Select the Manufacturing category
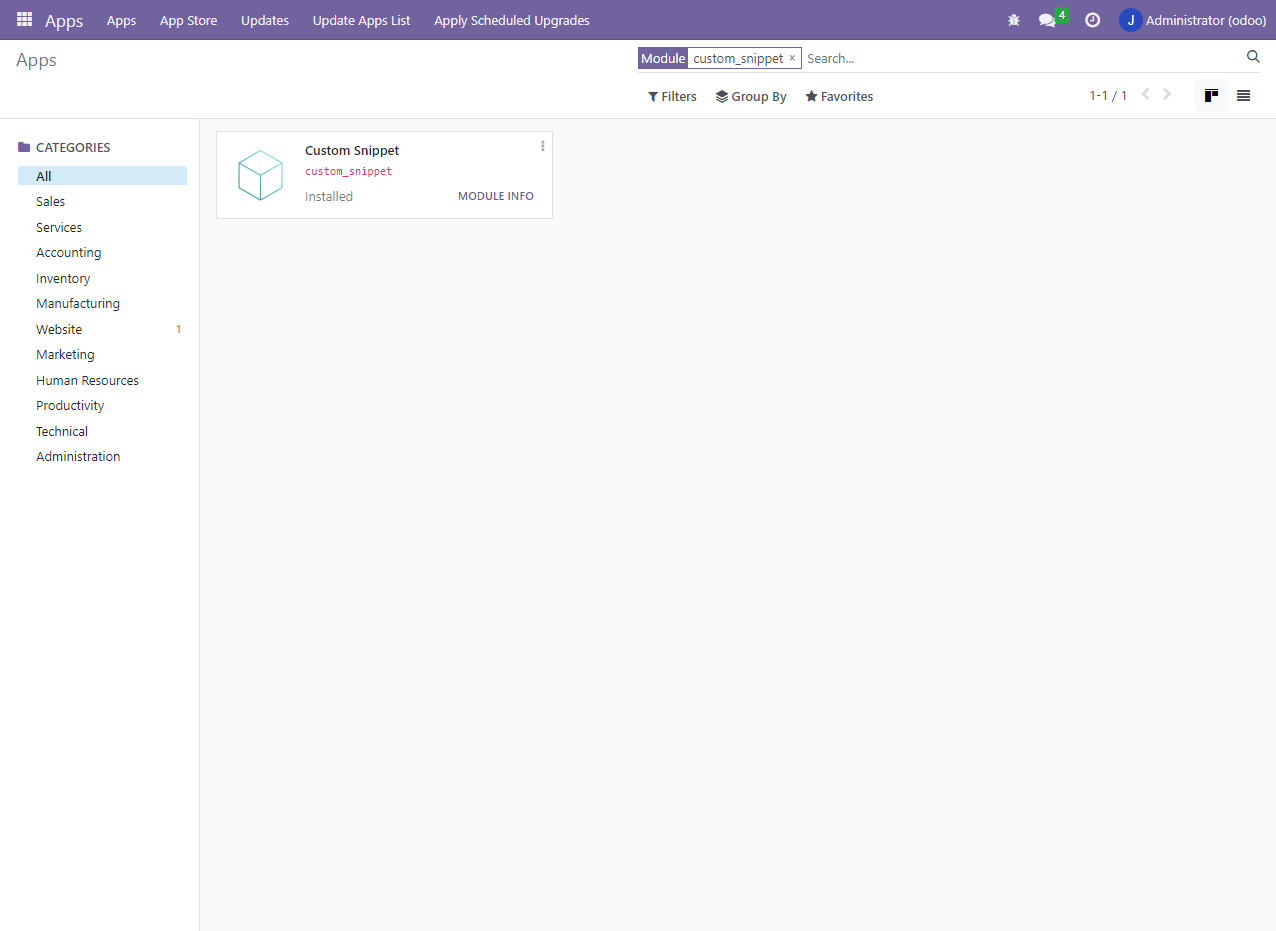Viewport: 1276px width, 931px height. point(102,303)
